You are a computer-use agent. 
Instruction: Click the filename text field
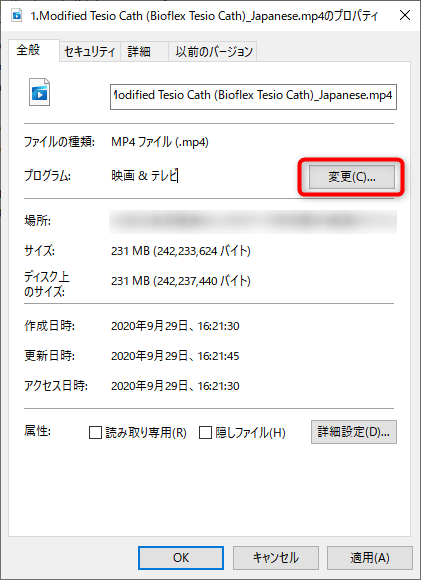pos(253,97)
